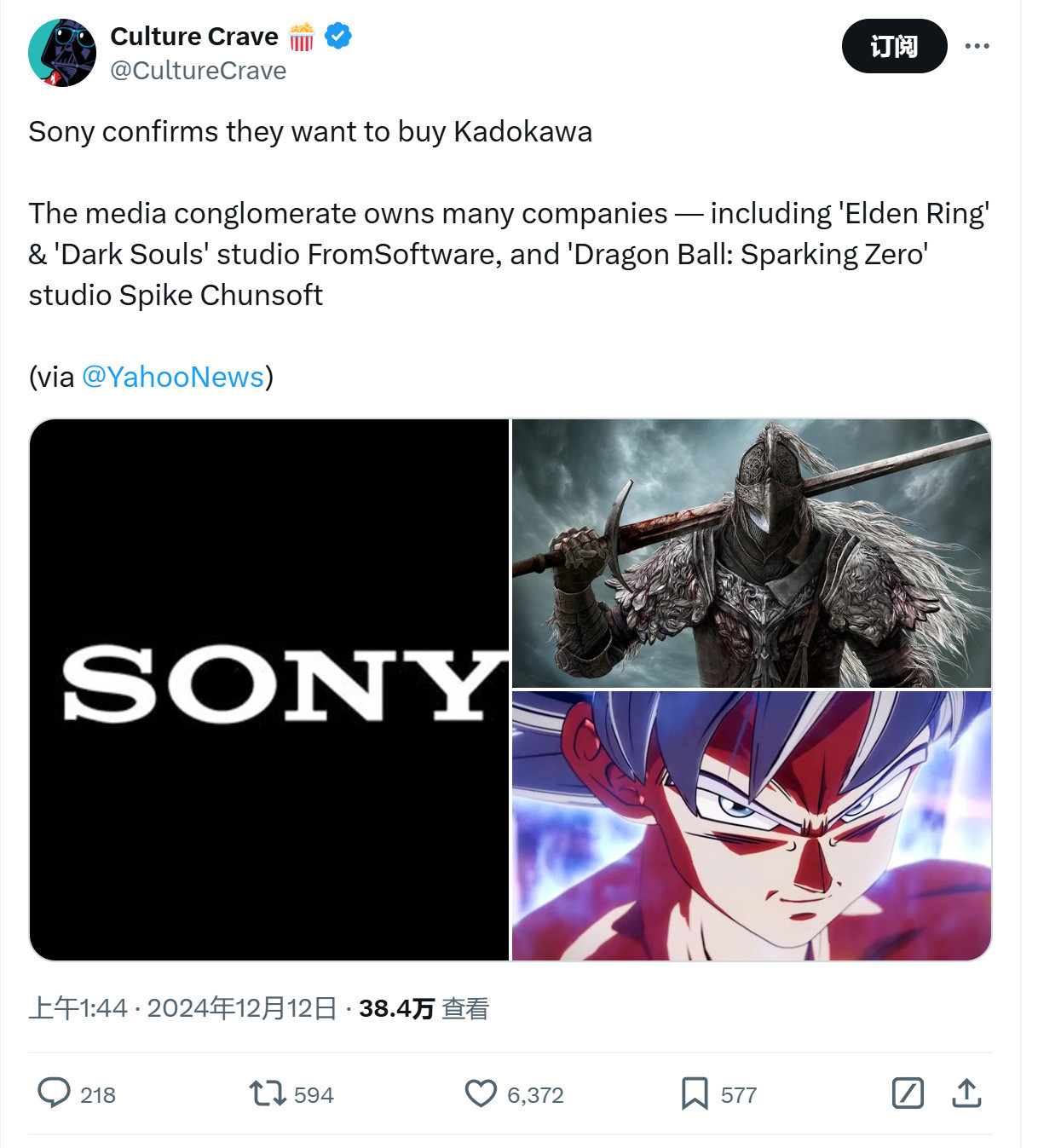
Task: Click the slashed square icon beside share
Action: pyautogui.click(x=908, y=1093)
